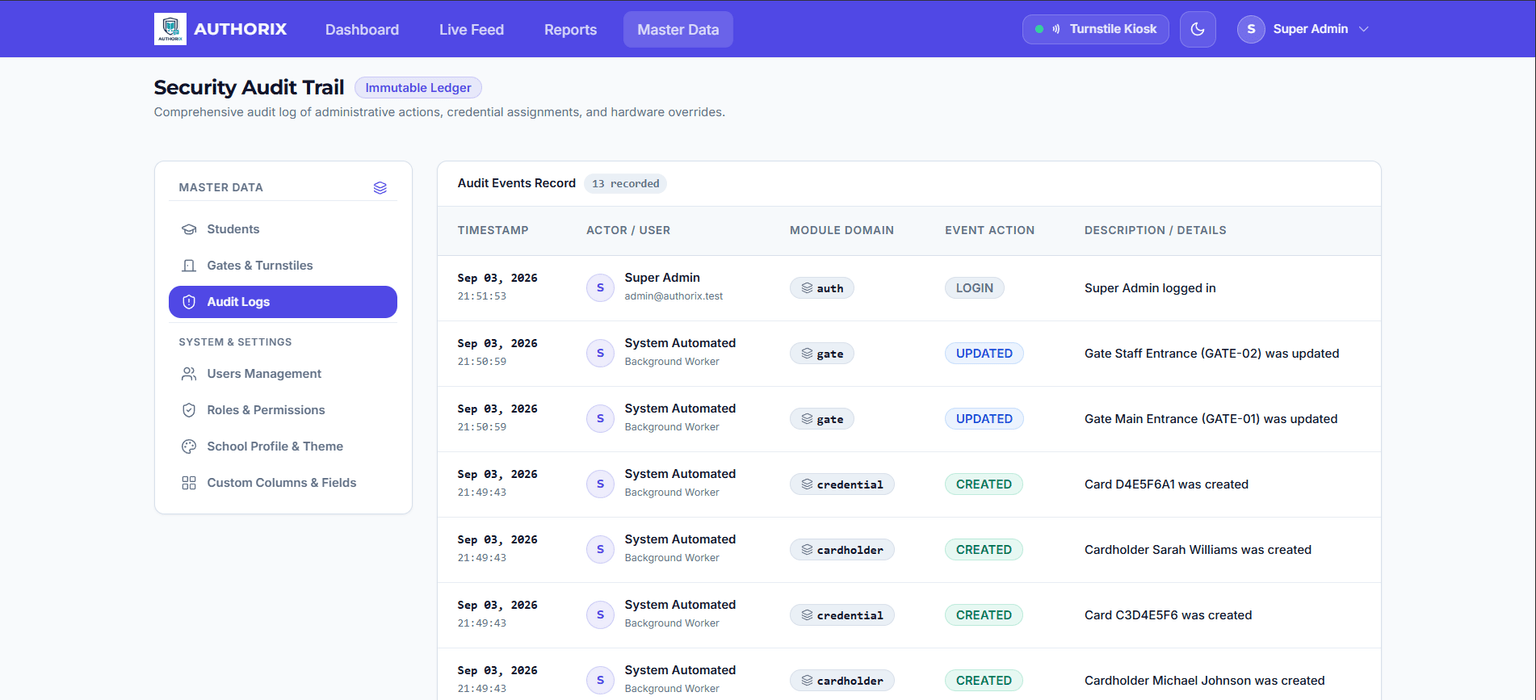The height and width of the screenshot is (700, 1536).
Task: Open the Super Admin account dropdown chevron
Action: [1363, 29]
